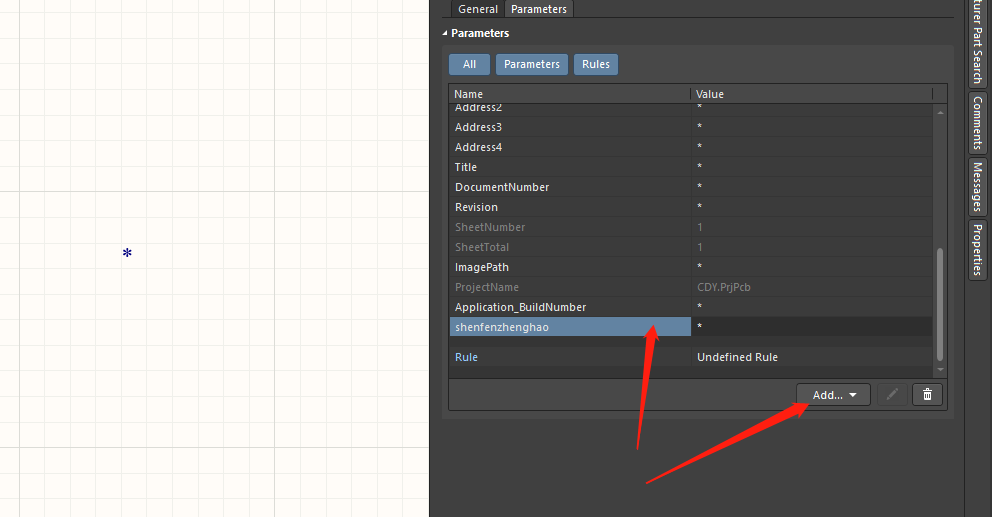Image resolution: width=992 pixels, height=517 pixels.
Task: Open Manufacturer Part Search side tab
Action: [977, 42]
